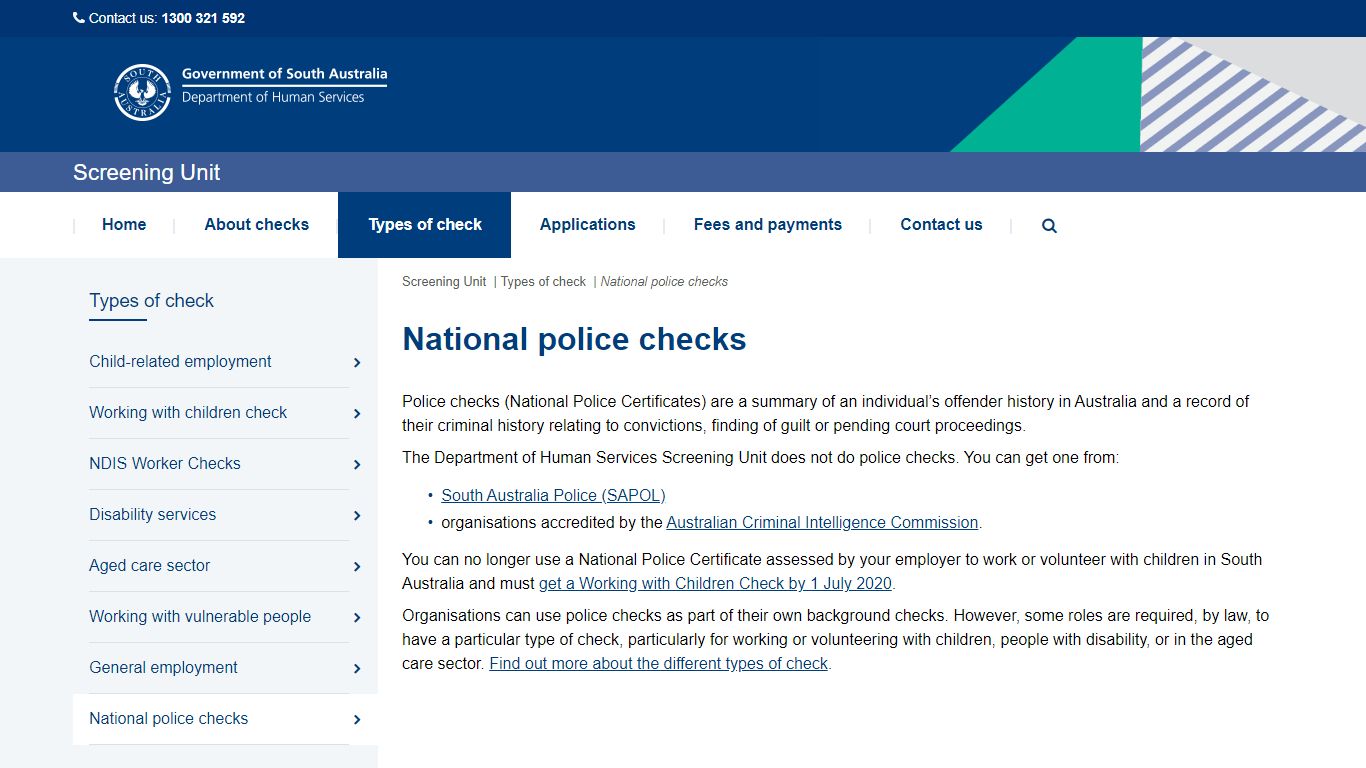
Task: Click Government of South Australia header text
Action: pyautogui.click(x=284, y=74)
